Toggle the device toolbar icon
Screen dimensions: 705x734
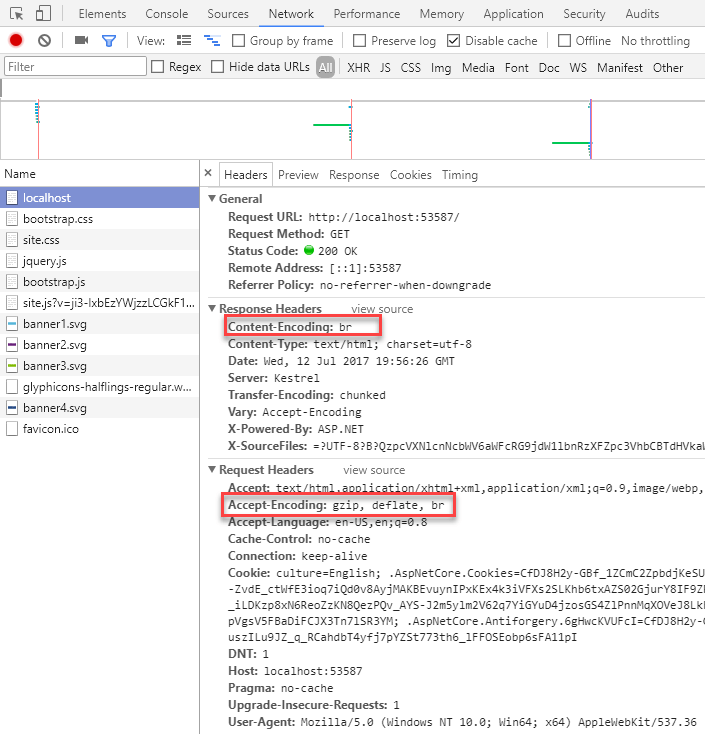tap(44, 14)
